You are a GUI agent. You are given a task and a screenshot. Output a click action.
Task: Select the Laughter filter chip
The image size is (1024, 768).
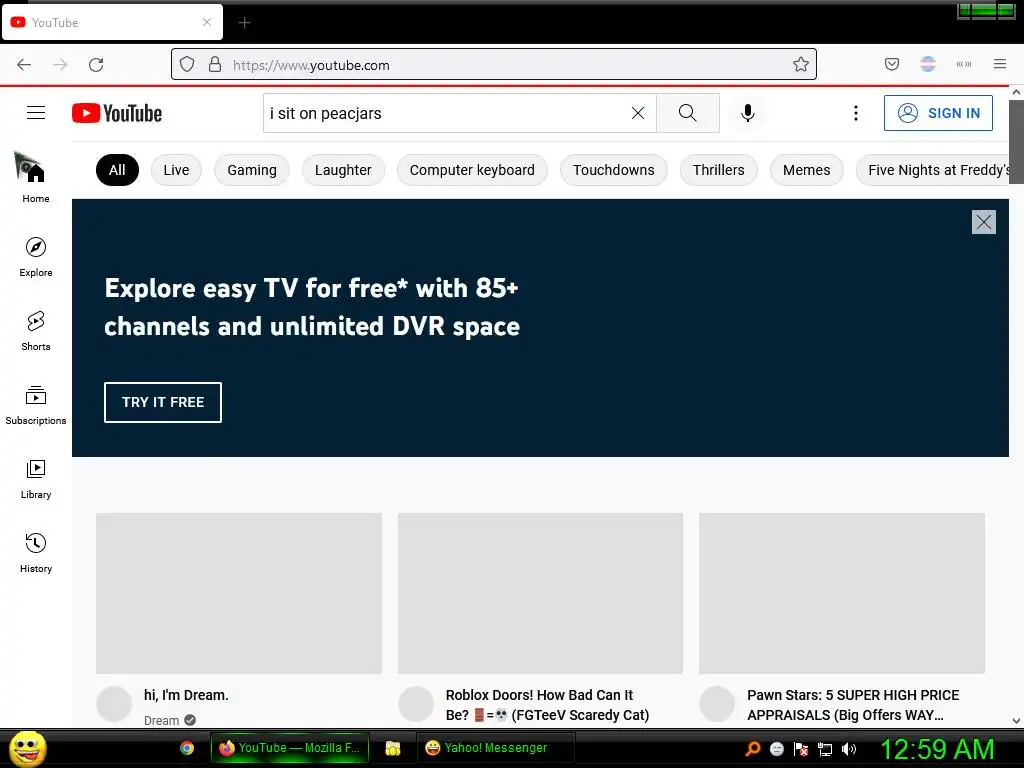tap(343, 170)
